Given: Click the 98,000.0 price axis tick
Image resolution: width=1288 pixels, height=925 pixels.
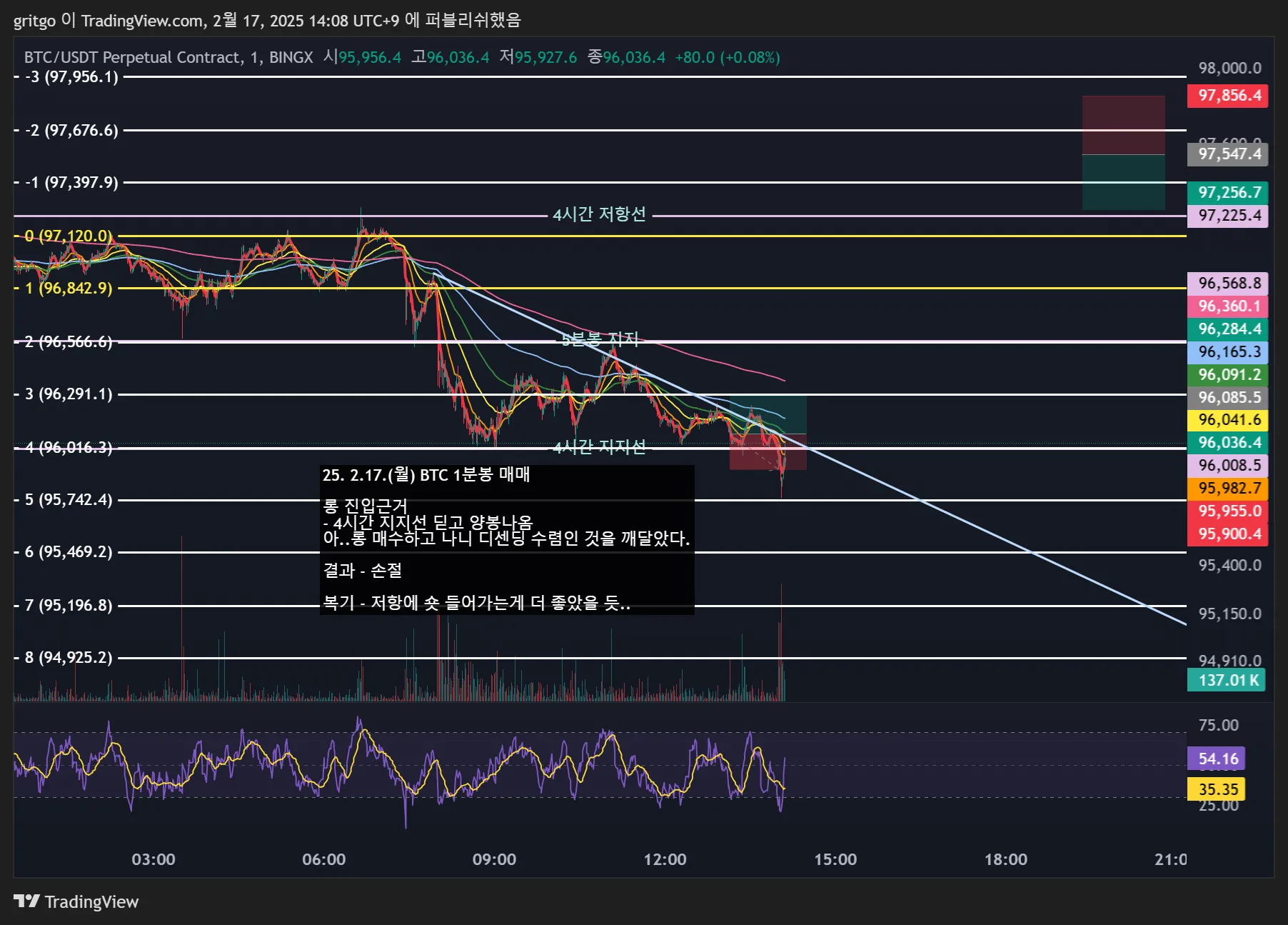Looking at the screenshot, I should [x=1229, y=69].
